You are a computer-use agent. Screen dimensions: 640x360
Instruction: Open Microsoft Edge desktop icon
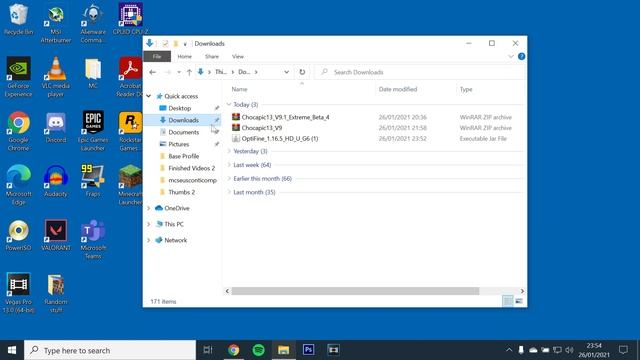click(x=18, y=185)
